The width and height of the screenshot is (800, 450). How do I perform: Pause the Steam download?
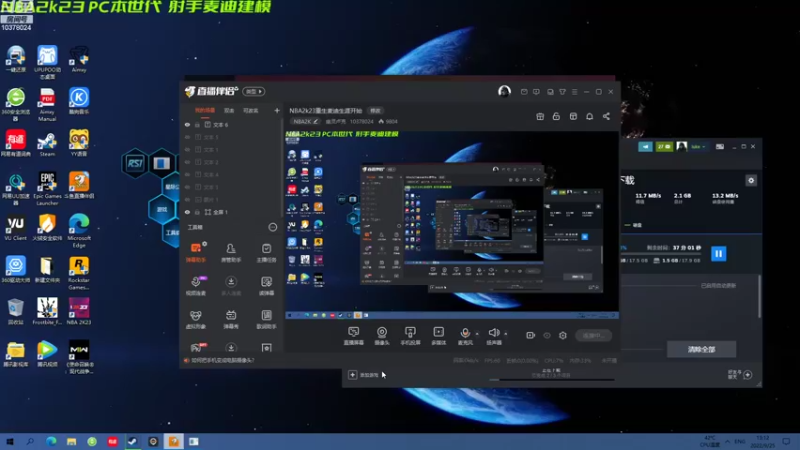718,254
